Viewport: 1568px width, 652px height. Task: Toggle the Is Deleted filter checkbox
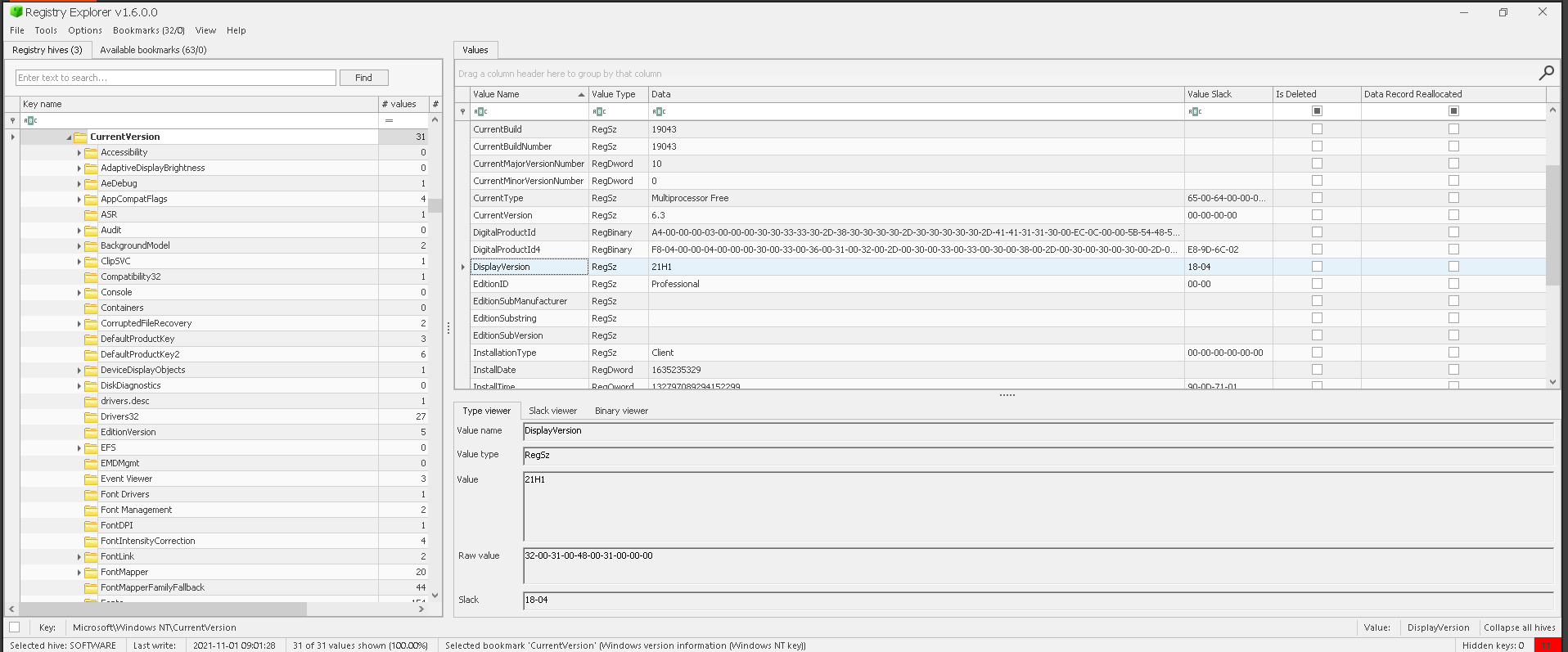(1317, 110)
